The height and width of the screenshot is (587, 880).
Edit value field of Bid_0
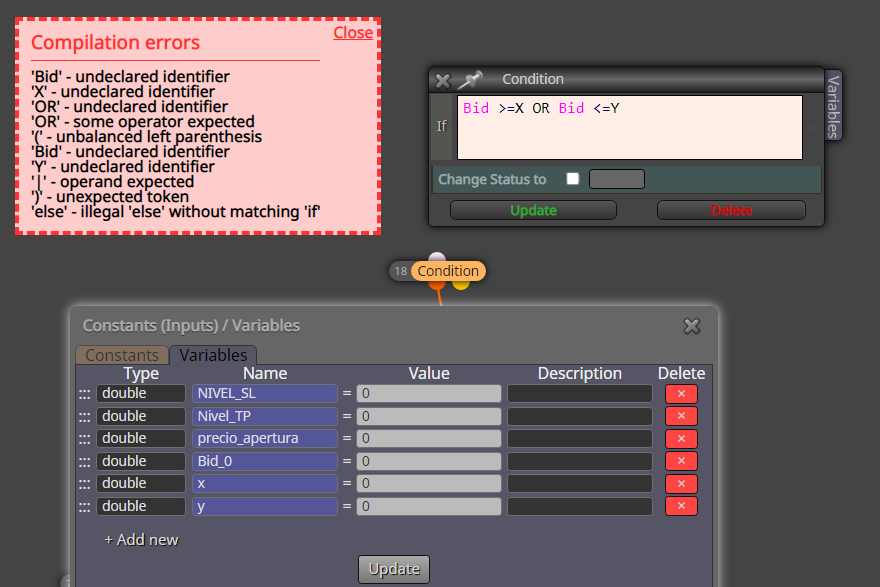click(429, 461)
